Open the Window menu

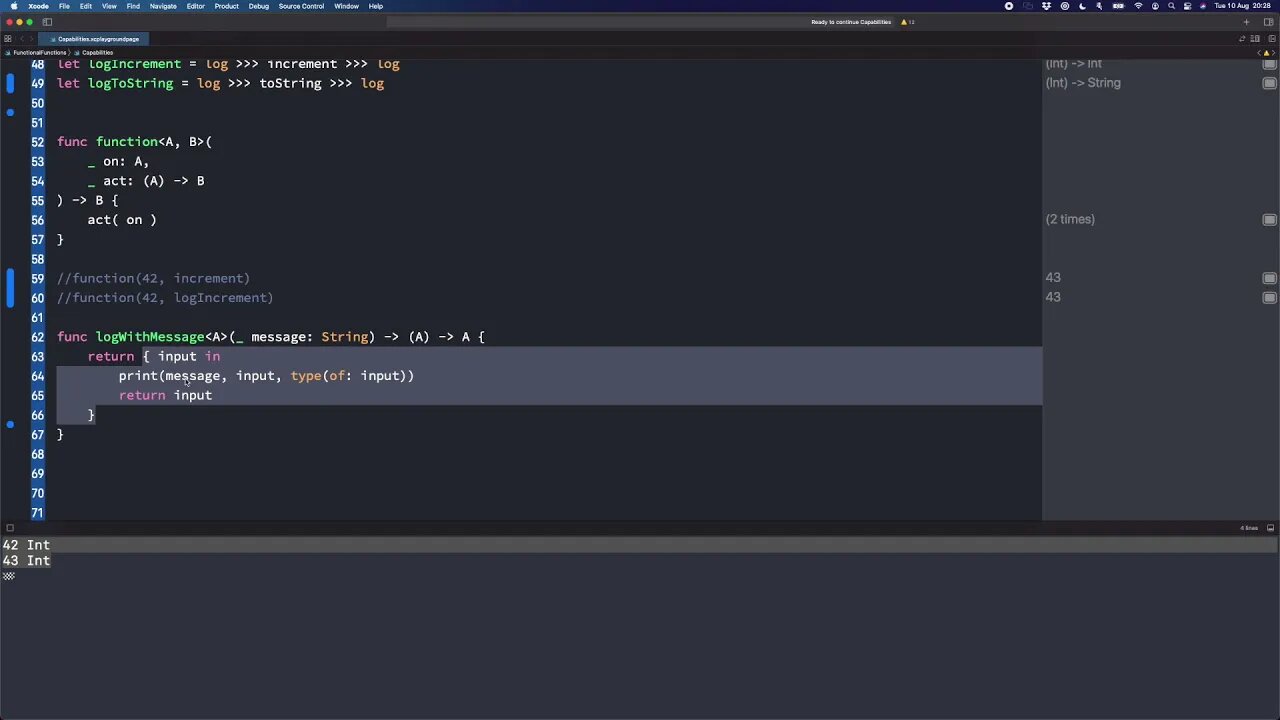point(347,6)
